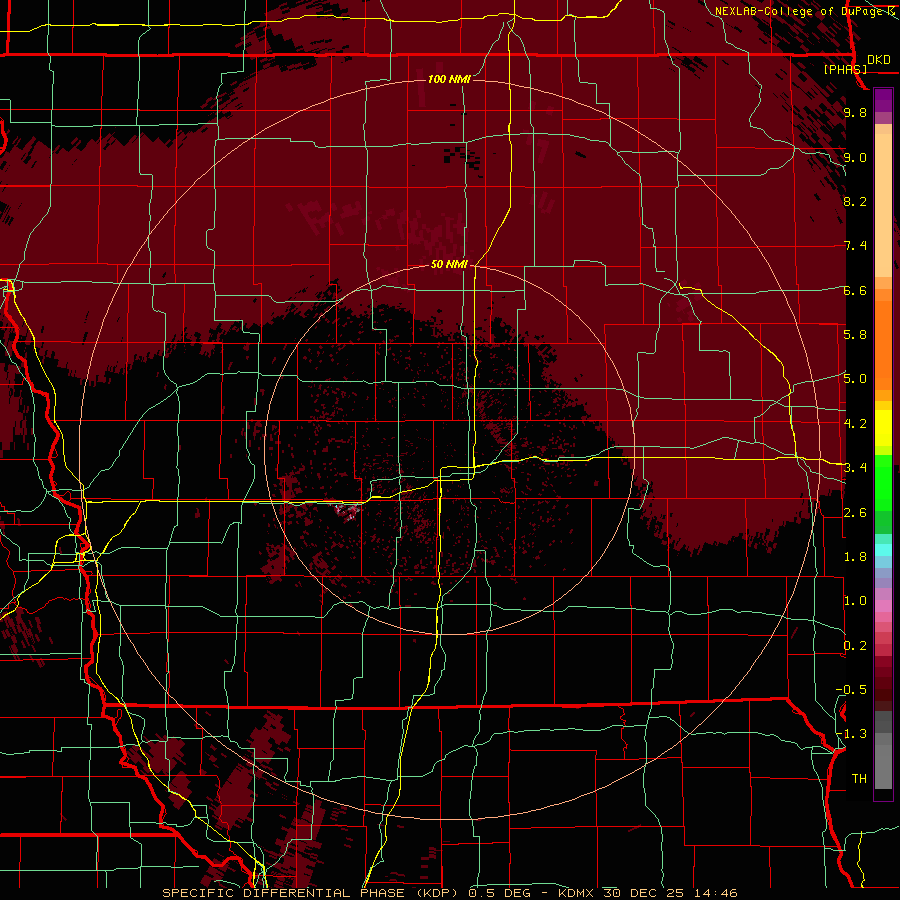Image resolution: width=900 pixels, height=900 pixels.
Task: Click the "NEXLAB-College of DuPage" credit text
Action: [x=800, y=11]
